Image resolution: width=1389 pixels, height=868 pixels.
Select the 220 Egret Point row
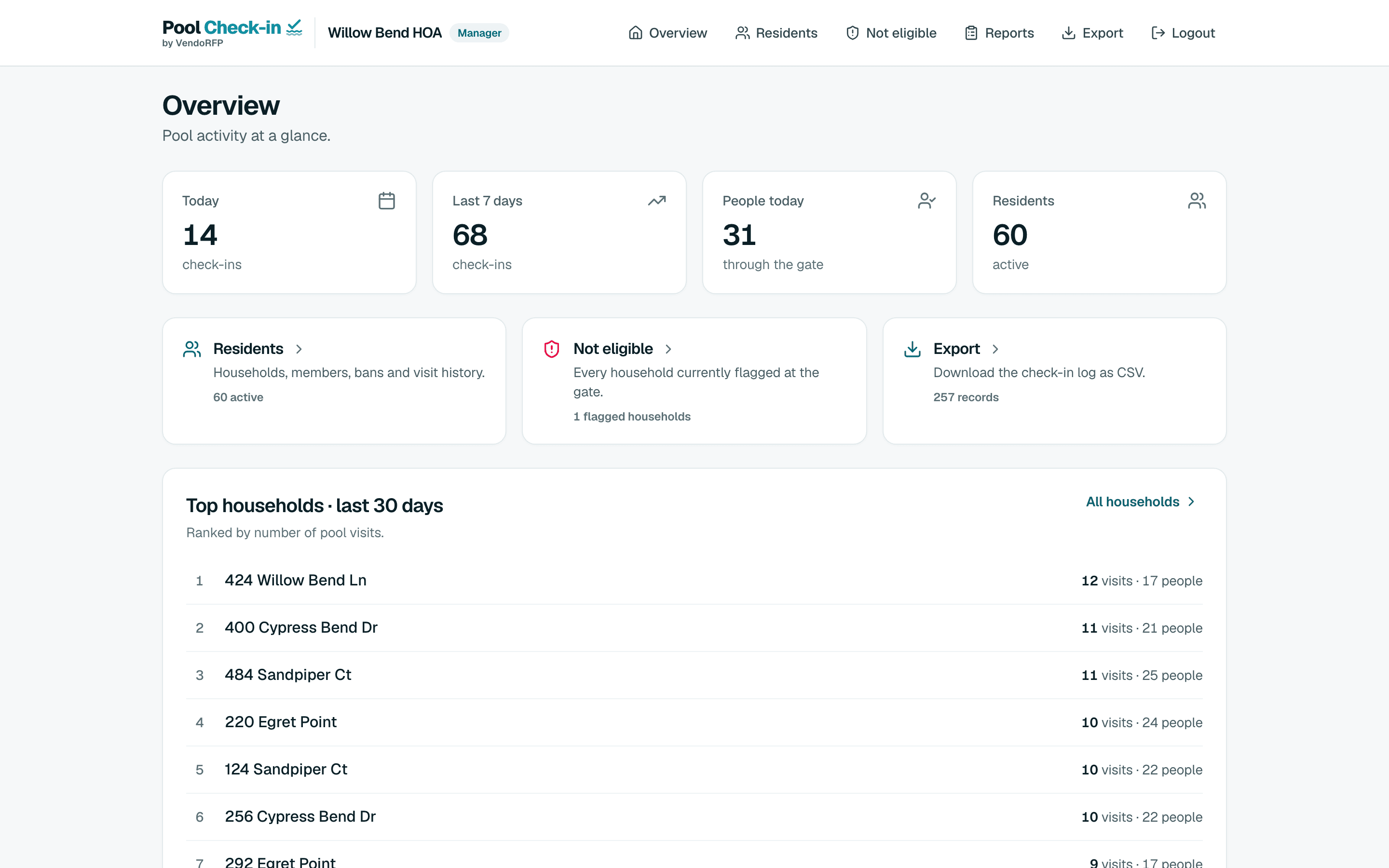[694, 722]
